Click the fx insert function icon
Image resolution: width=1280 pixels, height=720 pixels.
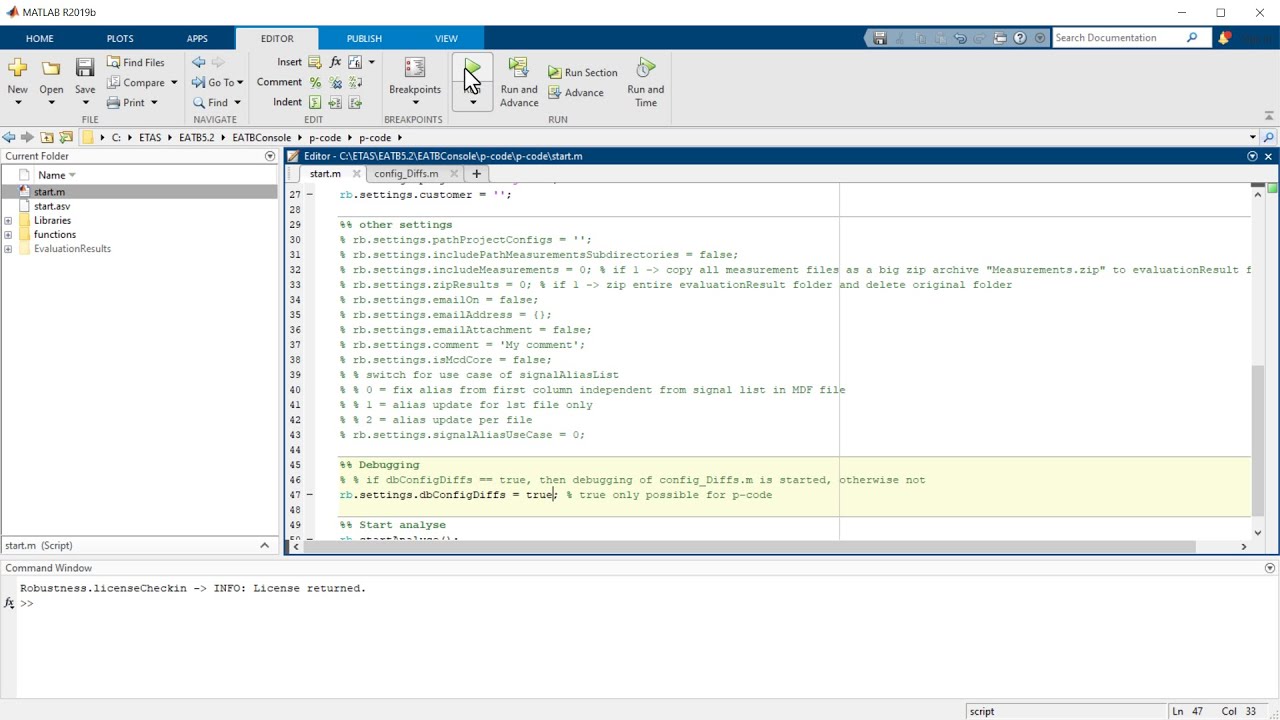[x=335, y=62]
